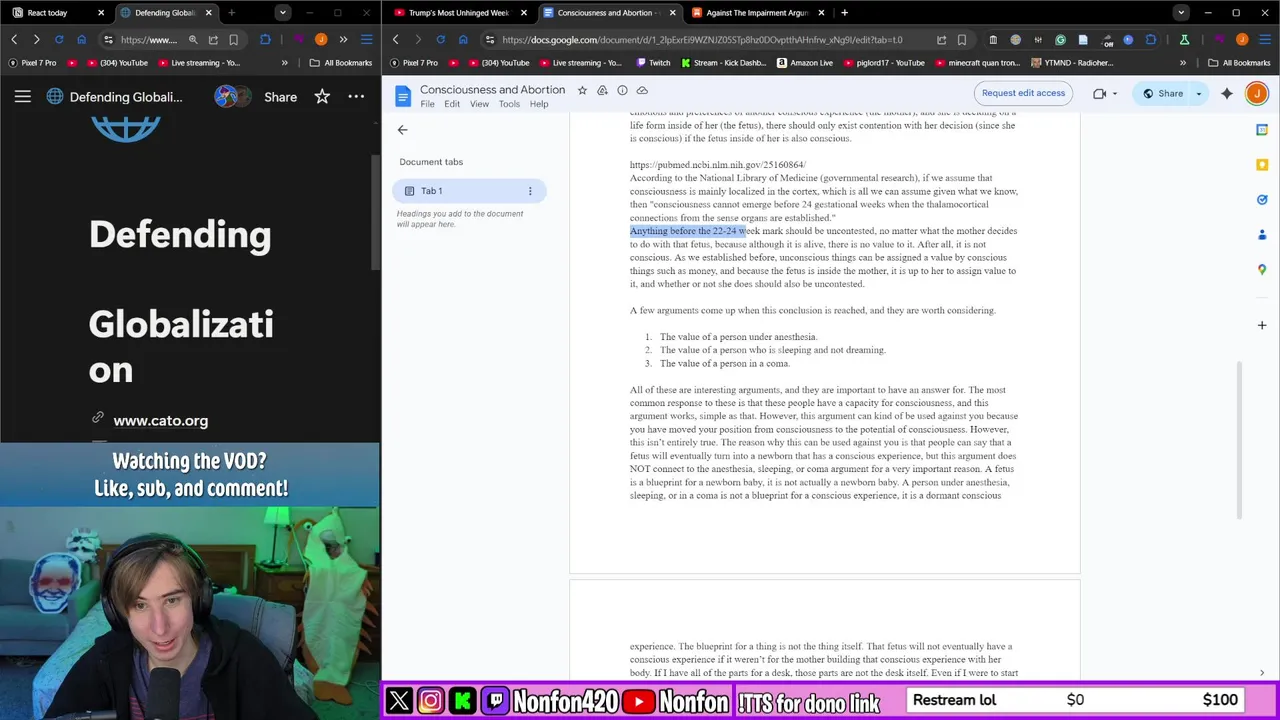Open Google account avatar in Docs
Image resolution: width=1280 pixels, height=720 pixels.
tap(1257, 94)
